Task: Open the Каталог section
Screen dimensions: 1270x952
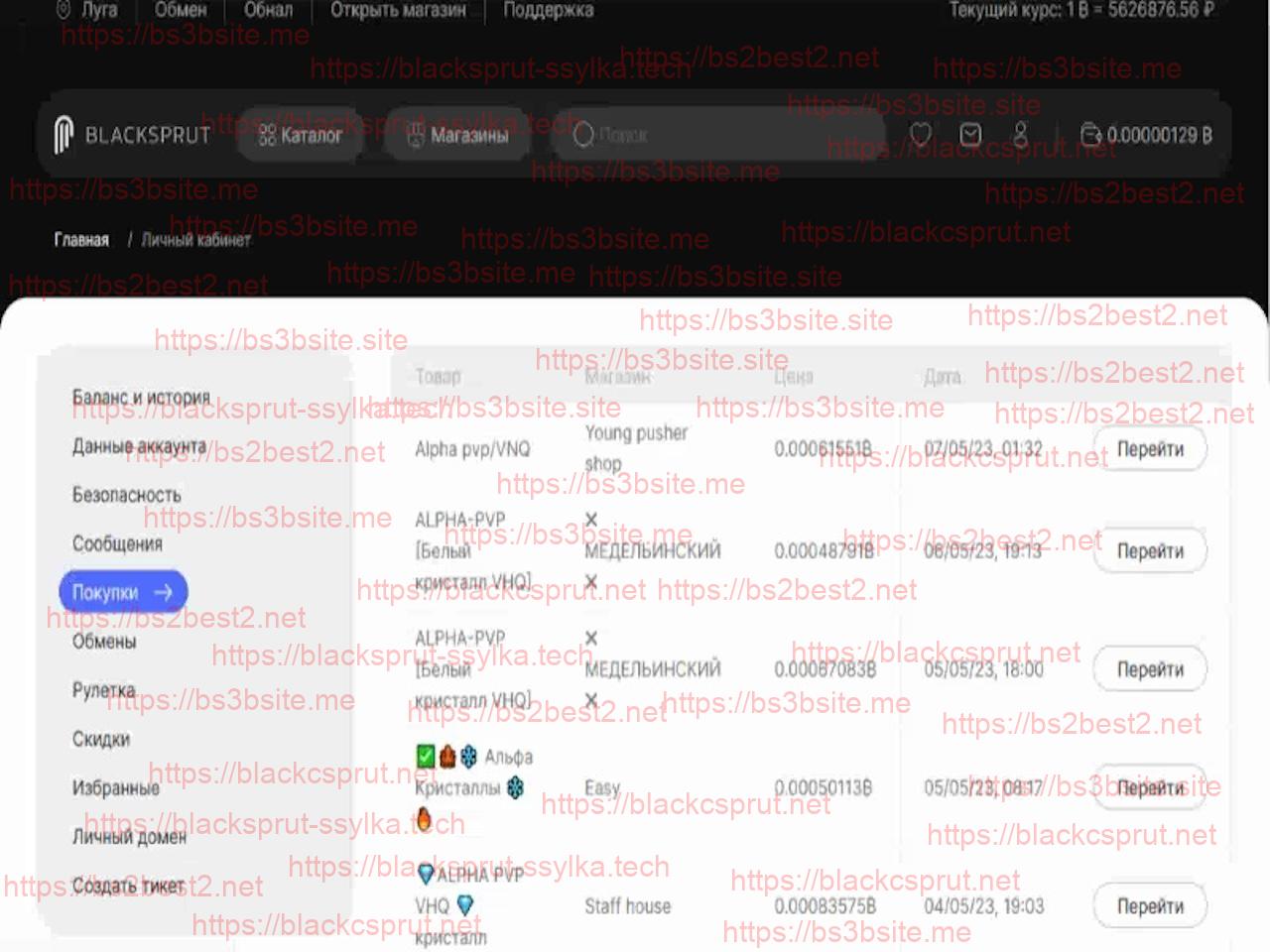Action: pyautogui.click(x=301, y=135)
